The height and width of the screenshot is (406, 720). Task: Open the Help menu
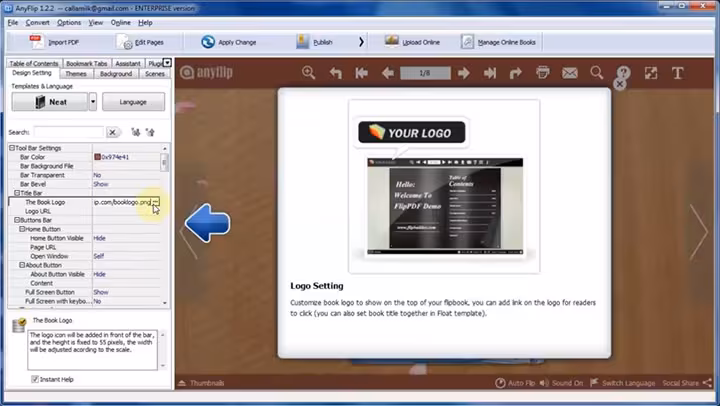pyautogui.click(x=145, y=23)
